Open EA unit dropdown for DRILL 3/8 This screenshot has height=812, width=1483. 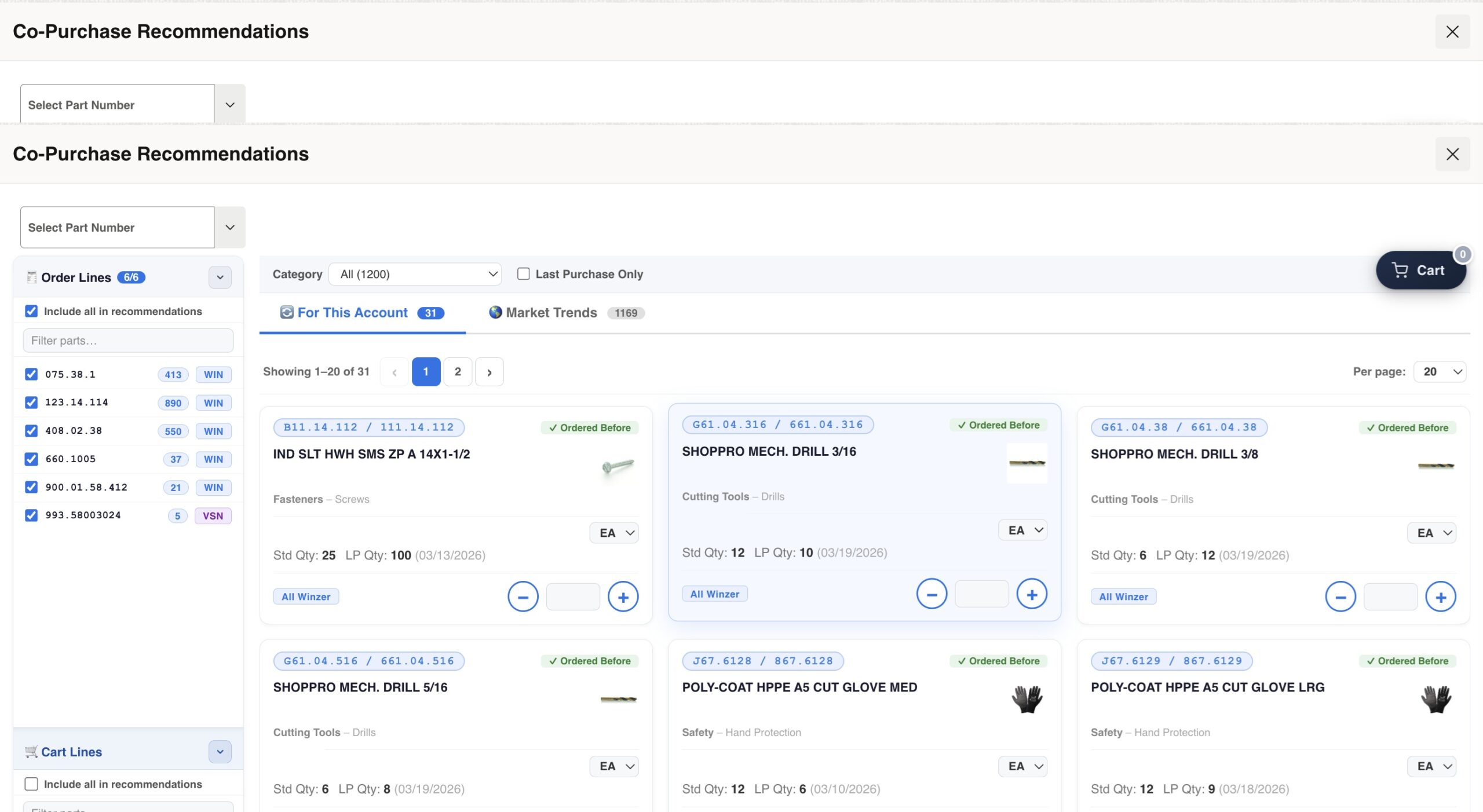tap(1431, 533)
